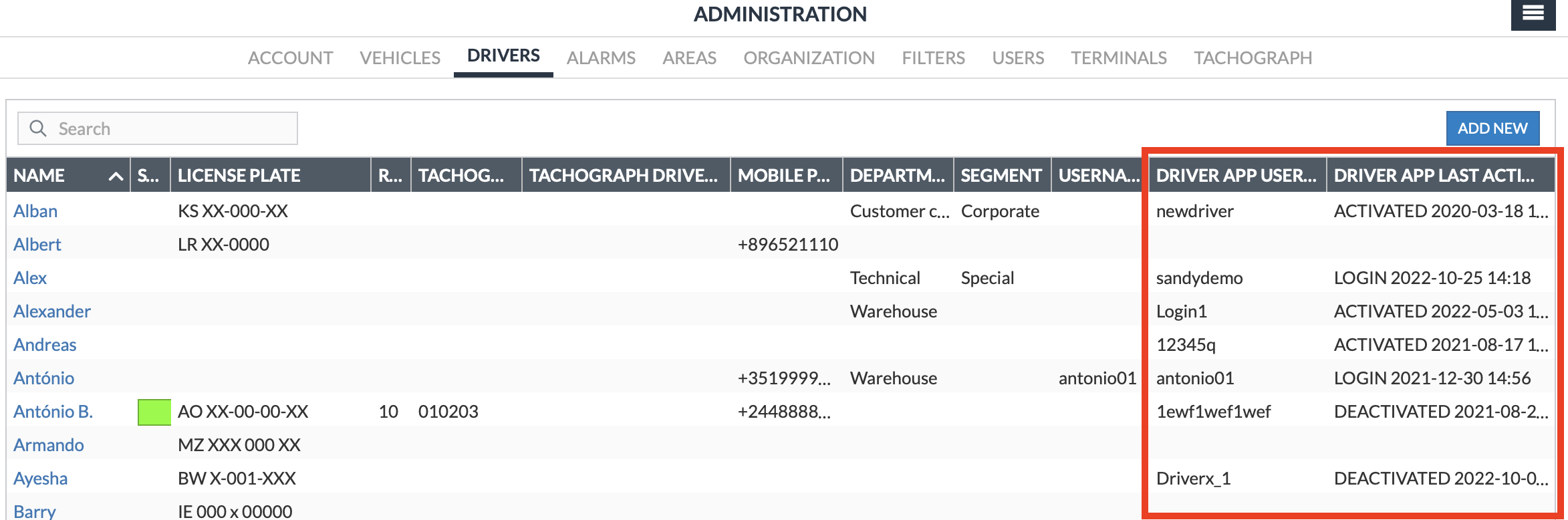Click Corporate segment cell
Screen dimensions: 1568x520
pos(1000,211)
